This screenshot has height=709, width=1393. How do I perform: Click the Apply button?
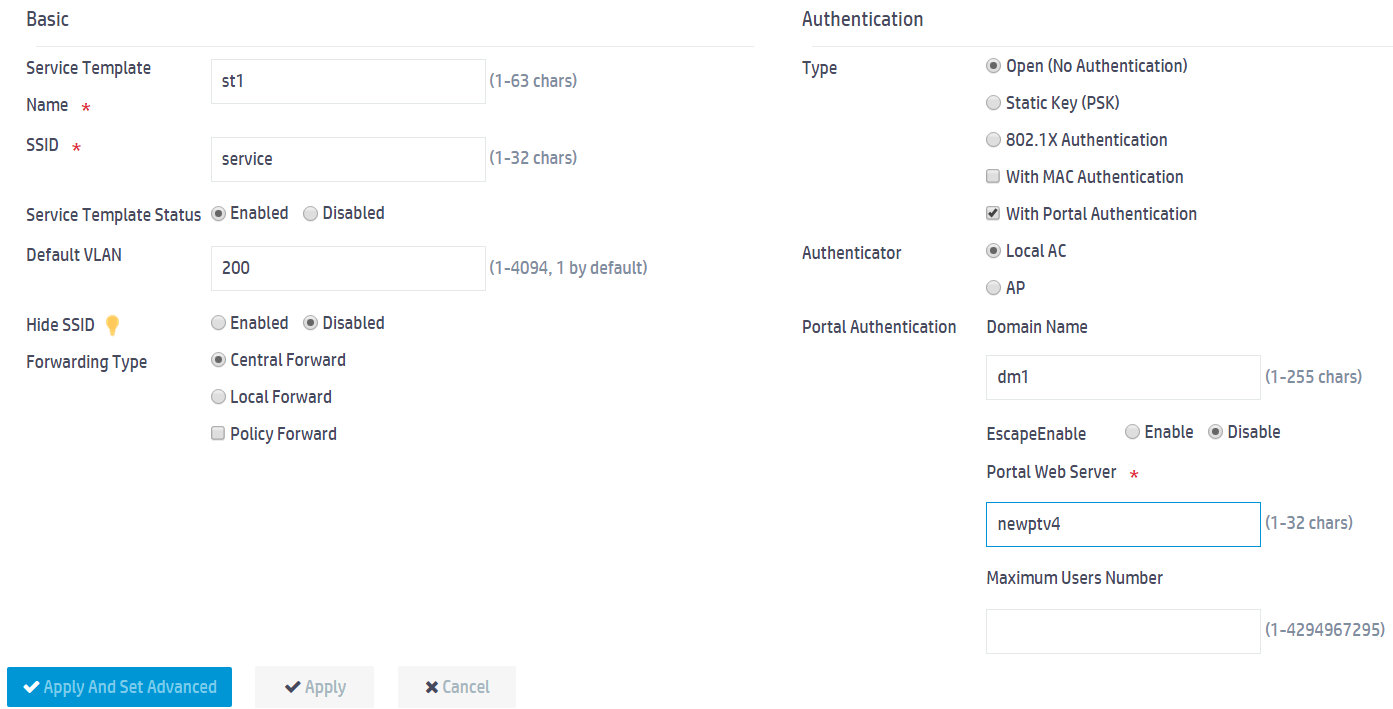click(x=314, y=687)
